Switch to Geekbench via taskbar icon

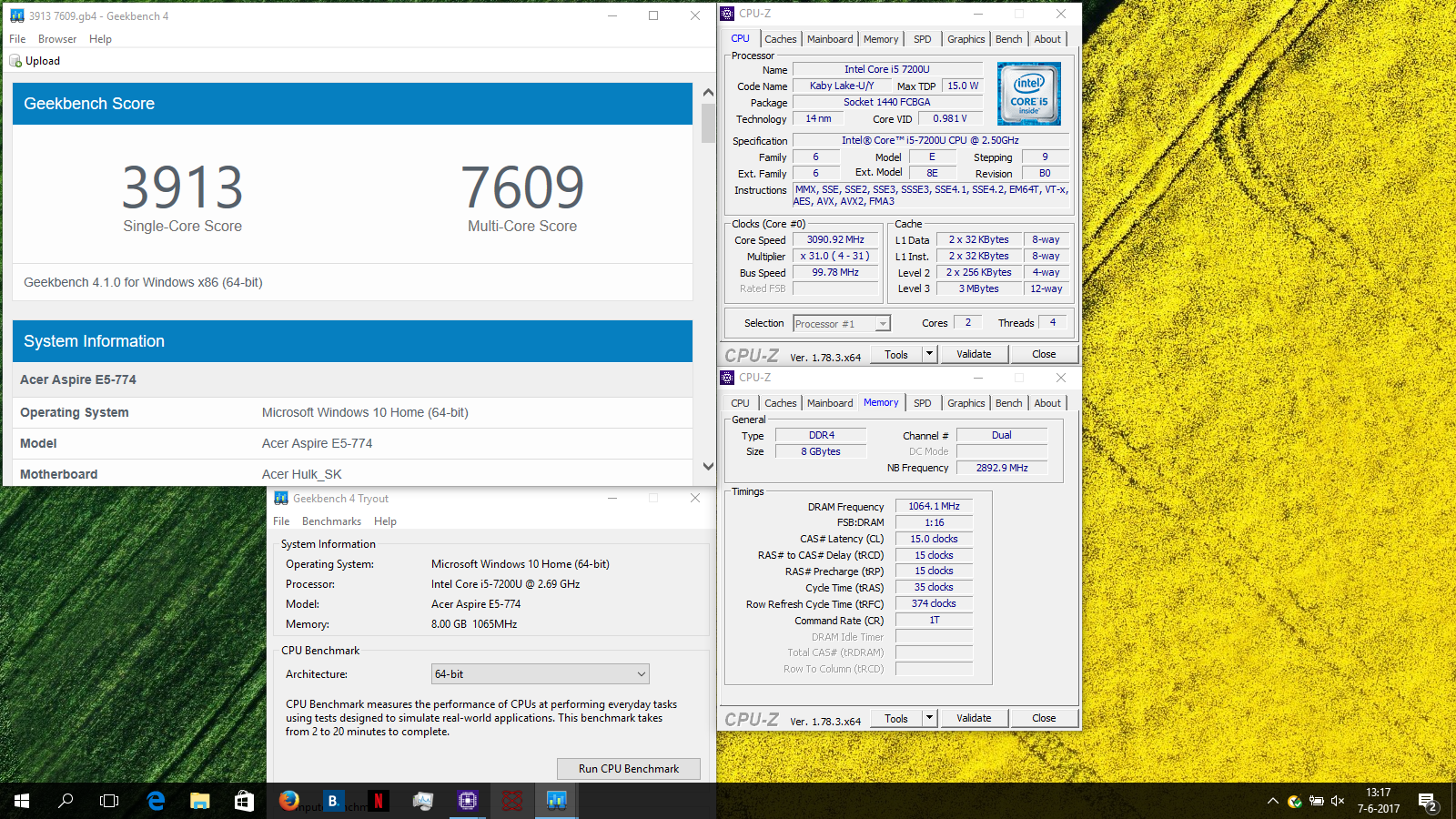tap(557, 801)
